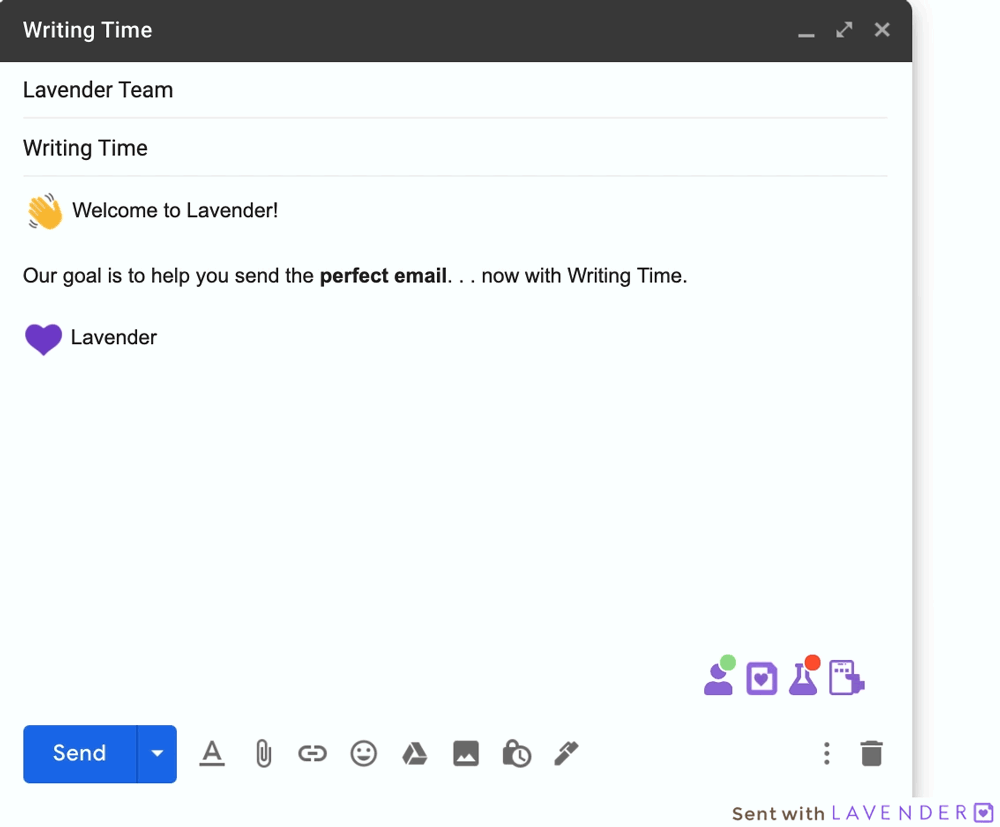Click the bold 'perfect email' text
1000x827 pixels.
383,275
